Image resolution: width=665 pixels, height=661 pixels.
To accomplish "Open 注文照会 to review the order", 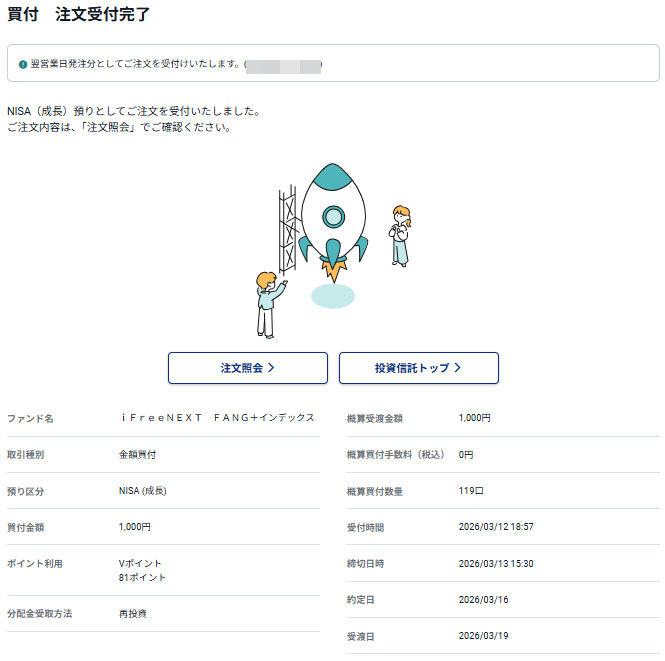I will 247,368.
